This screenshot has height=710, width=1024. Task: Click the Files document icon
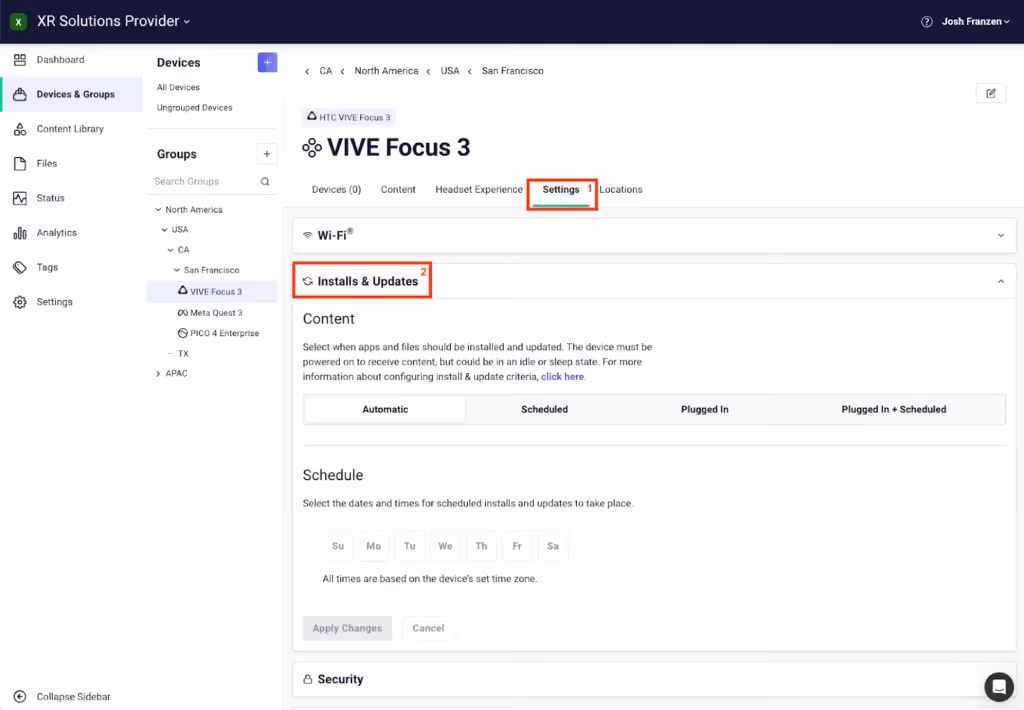click(20, 163)
